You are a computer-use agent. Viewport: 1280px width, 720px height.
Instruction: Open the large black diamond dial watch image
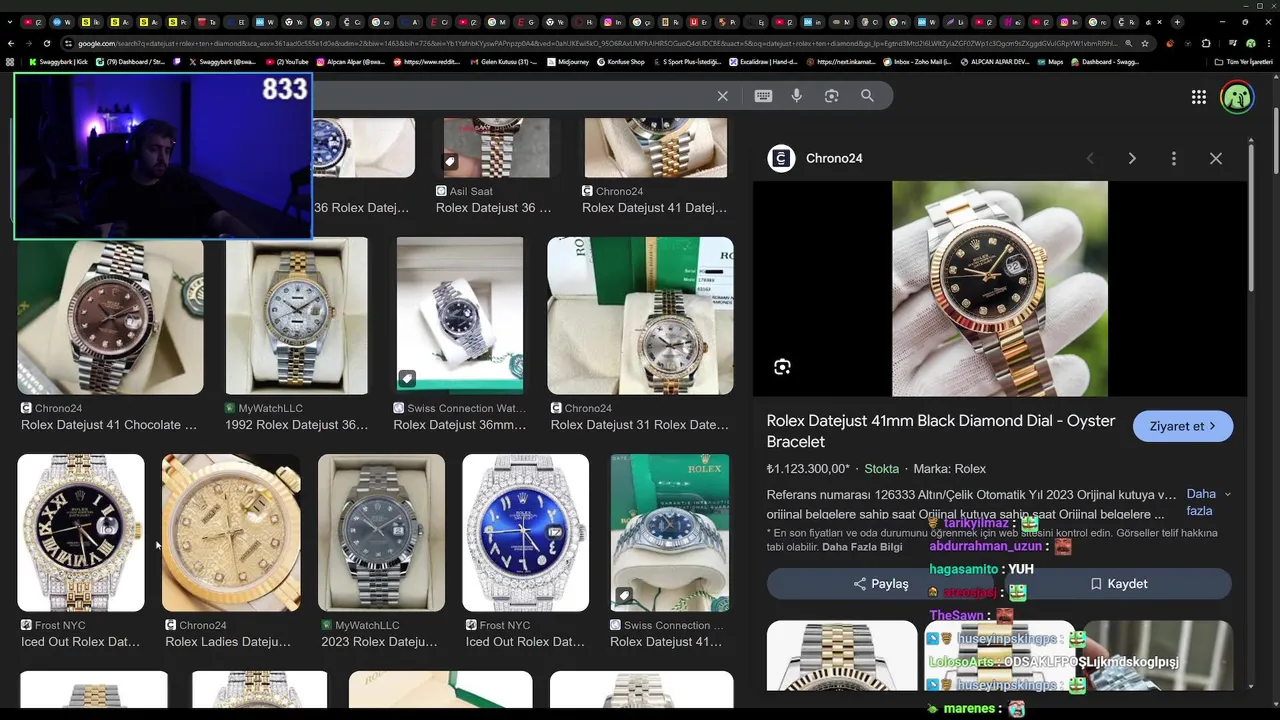coord(1000,289)
